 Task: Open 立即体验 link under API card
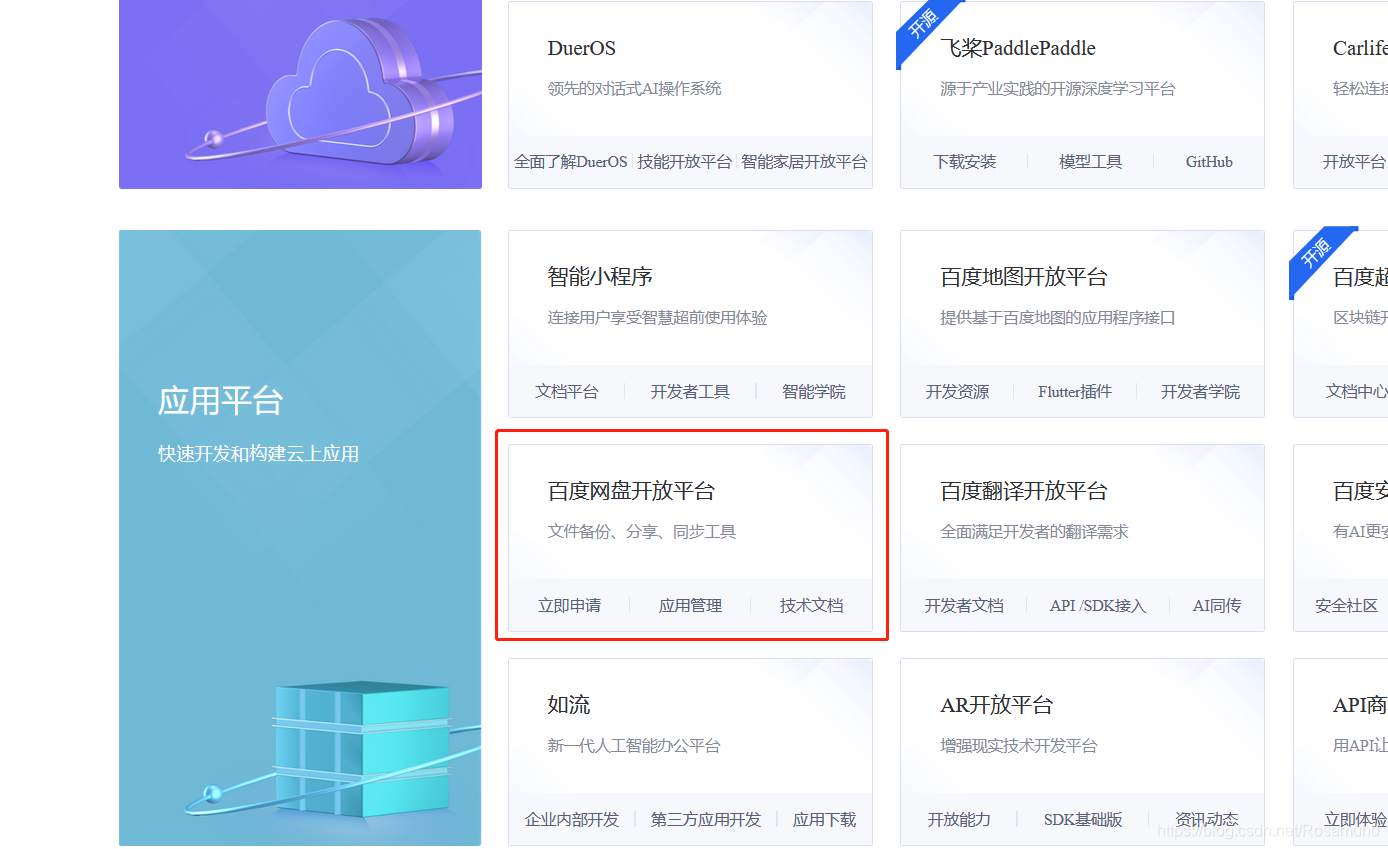click(x=1356, y=820)
